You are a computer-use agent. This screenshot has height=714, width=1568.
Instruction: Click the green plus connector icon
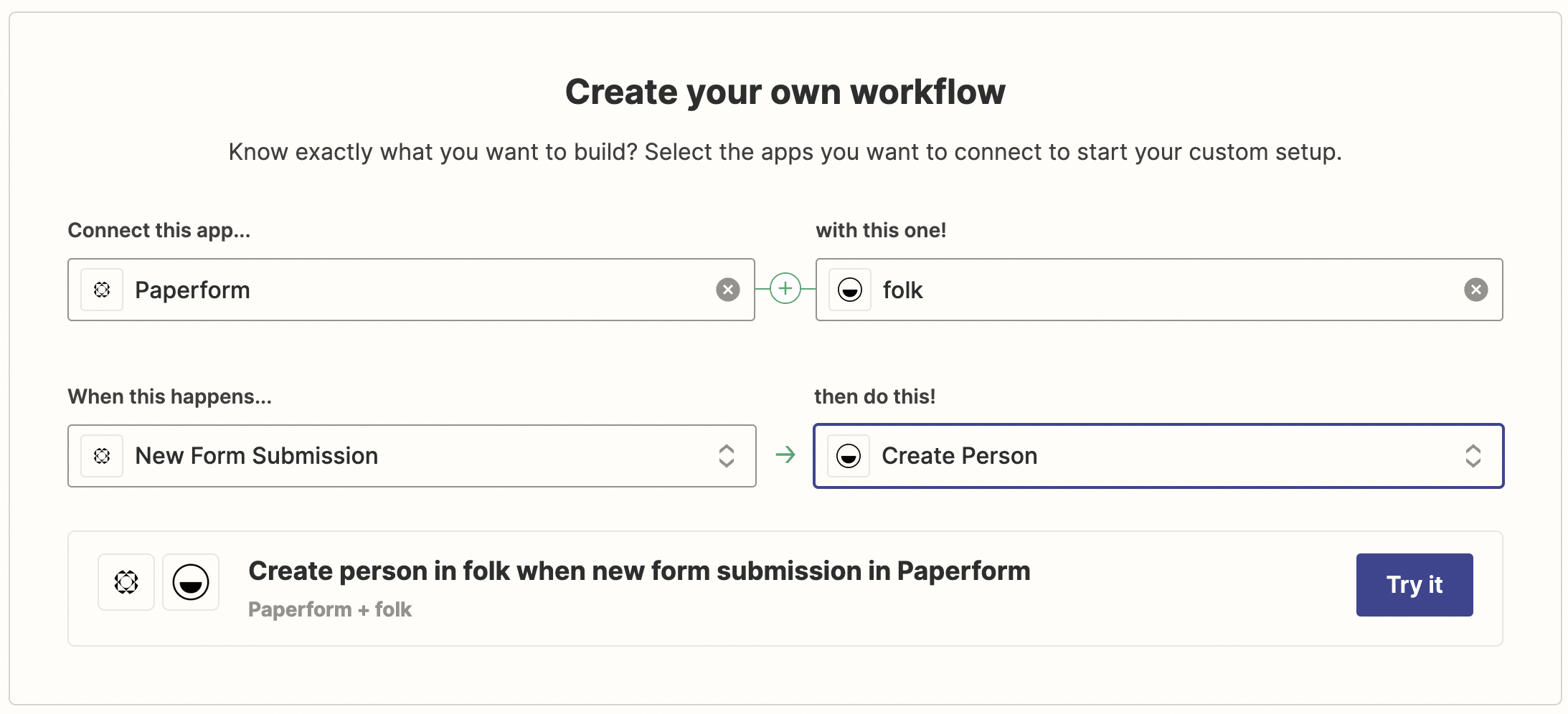[785, 289]
